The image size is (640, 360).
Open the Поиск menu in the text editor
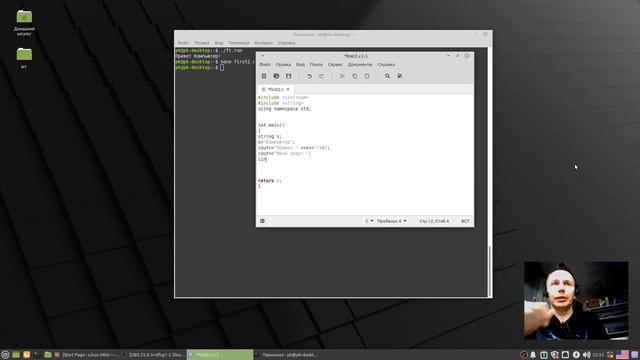point(316,64)
